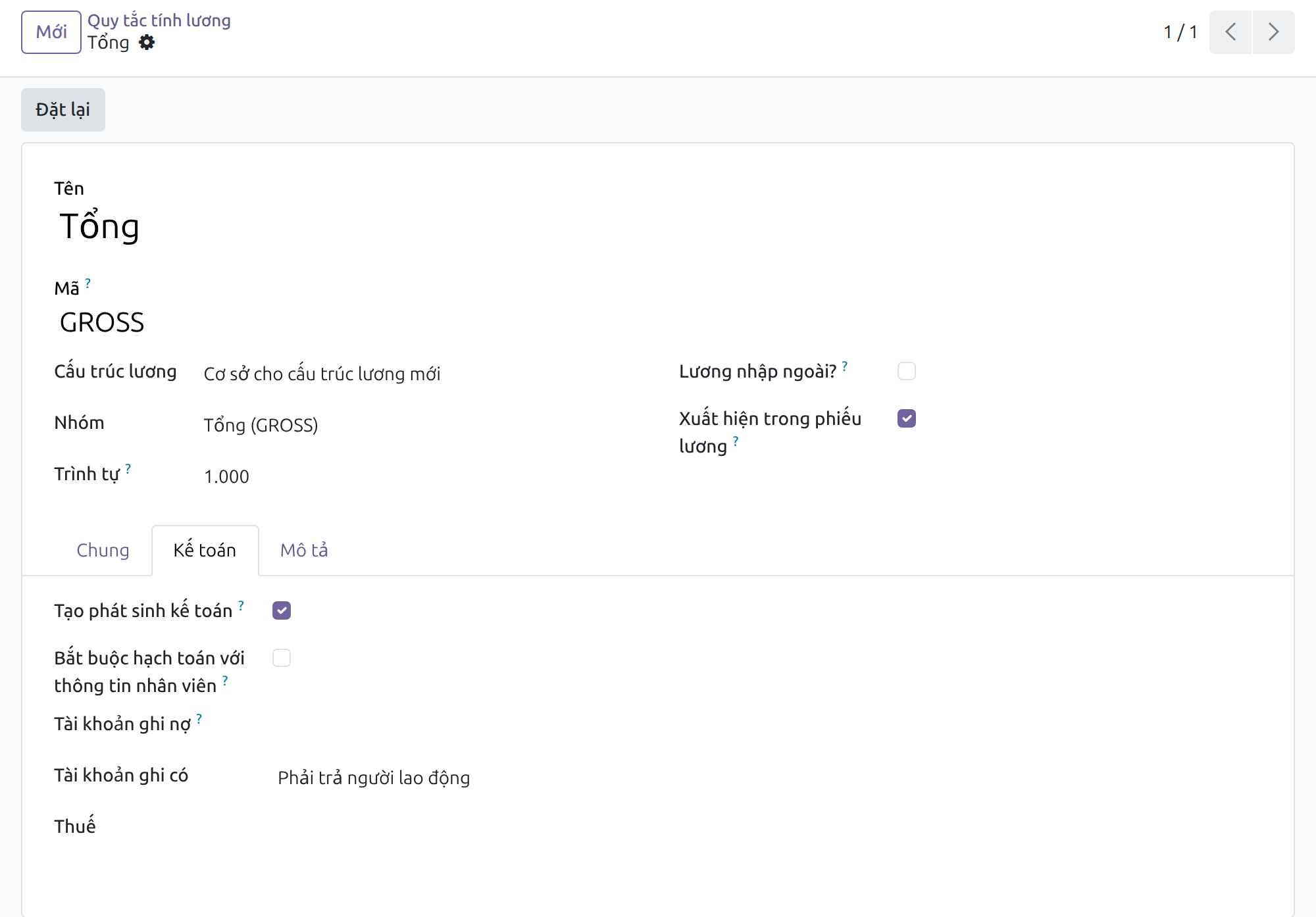
Task: Uncheck Xuất hiện trong phiếu lương
Action: (x=907, y=418)
